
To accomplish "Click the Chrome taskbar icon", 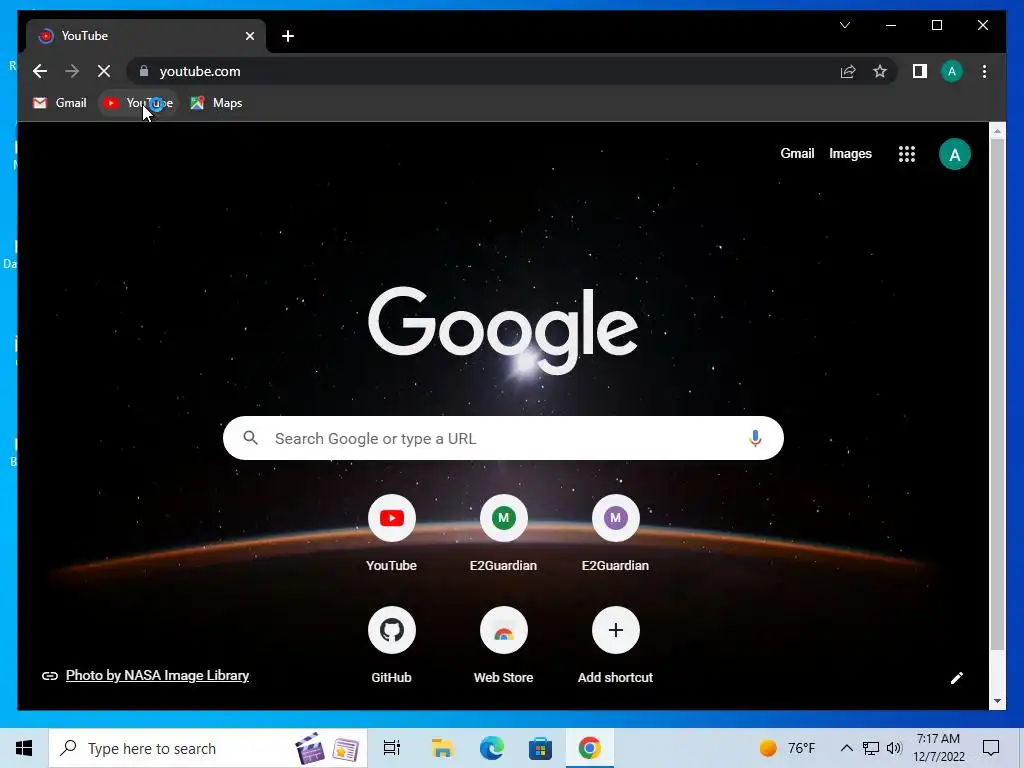I will [589, 748].
